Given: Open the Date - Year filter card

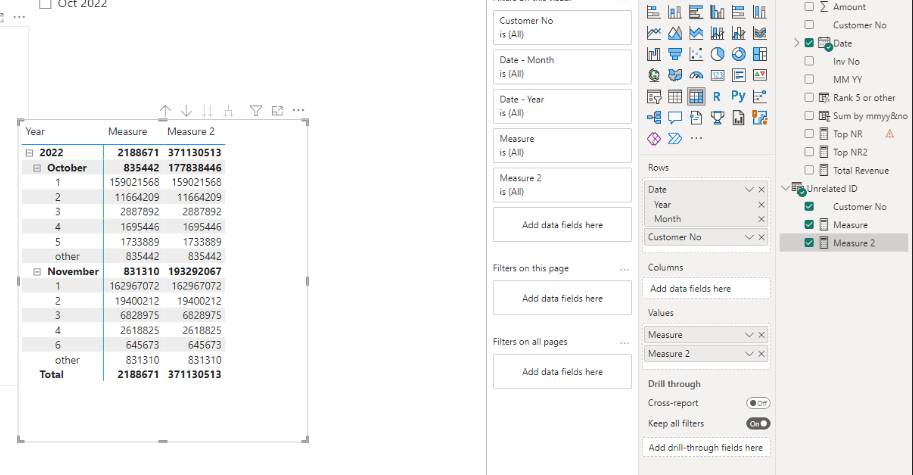Looking at the screenshot, I should pyautogui.click(x=562, y=106).
